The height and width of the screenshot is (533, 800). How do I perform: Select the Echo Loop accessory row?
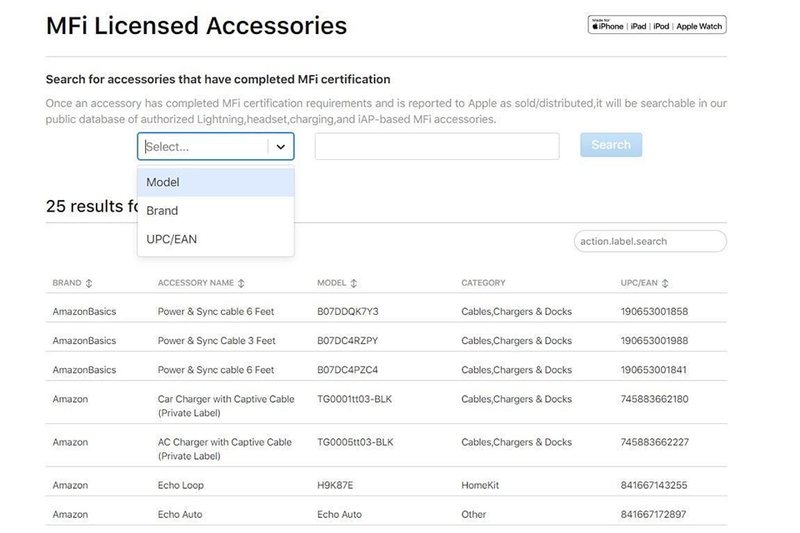tap(181, 486)
